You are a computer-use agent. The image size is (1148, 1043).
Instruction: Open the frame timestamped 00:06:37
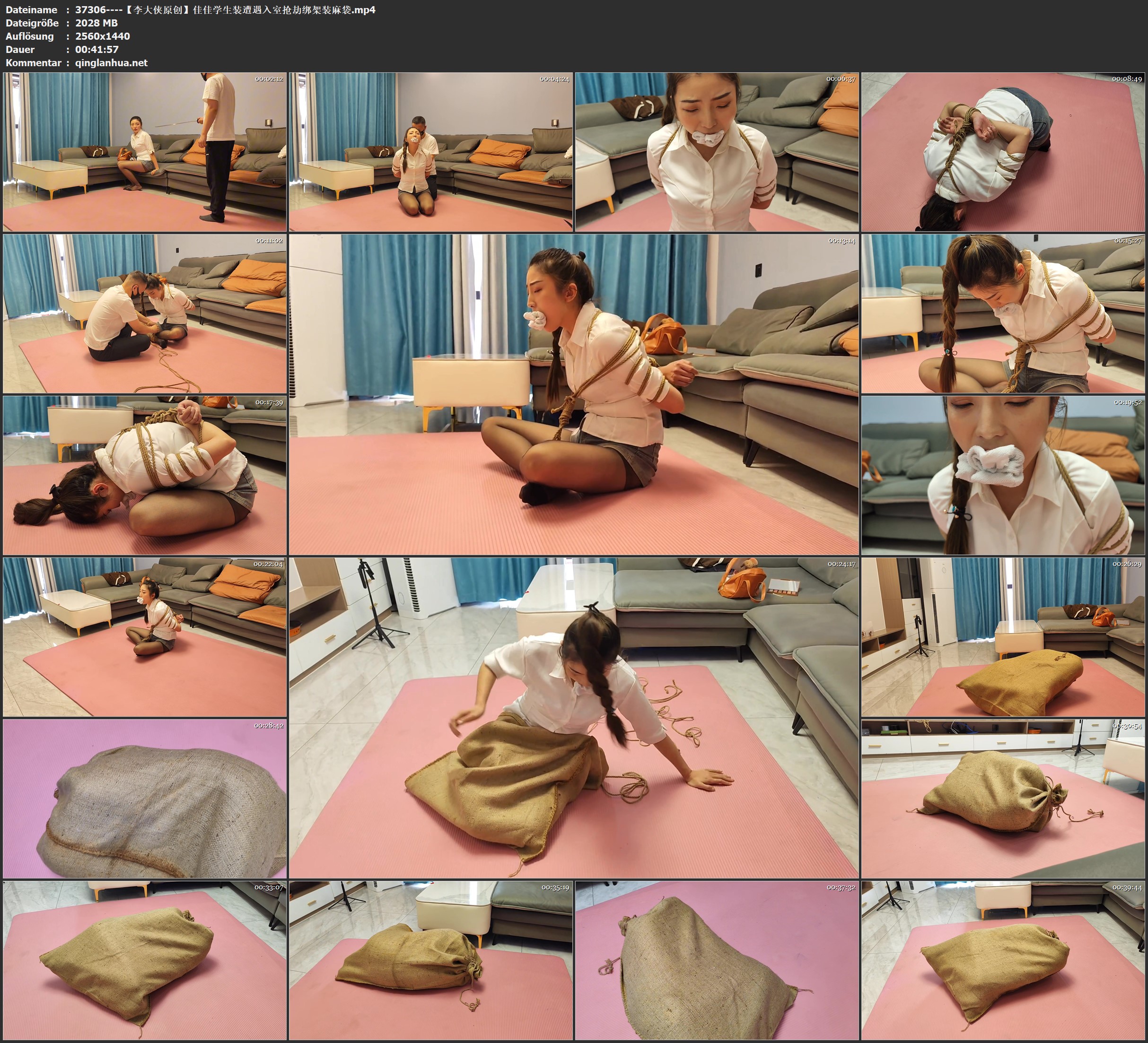point(716,151)
